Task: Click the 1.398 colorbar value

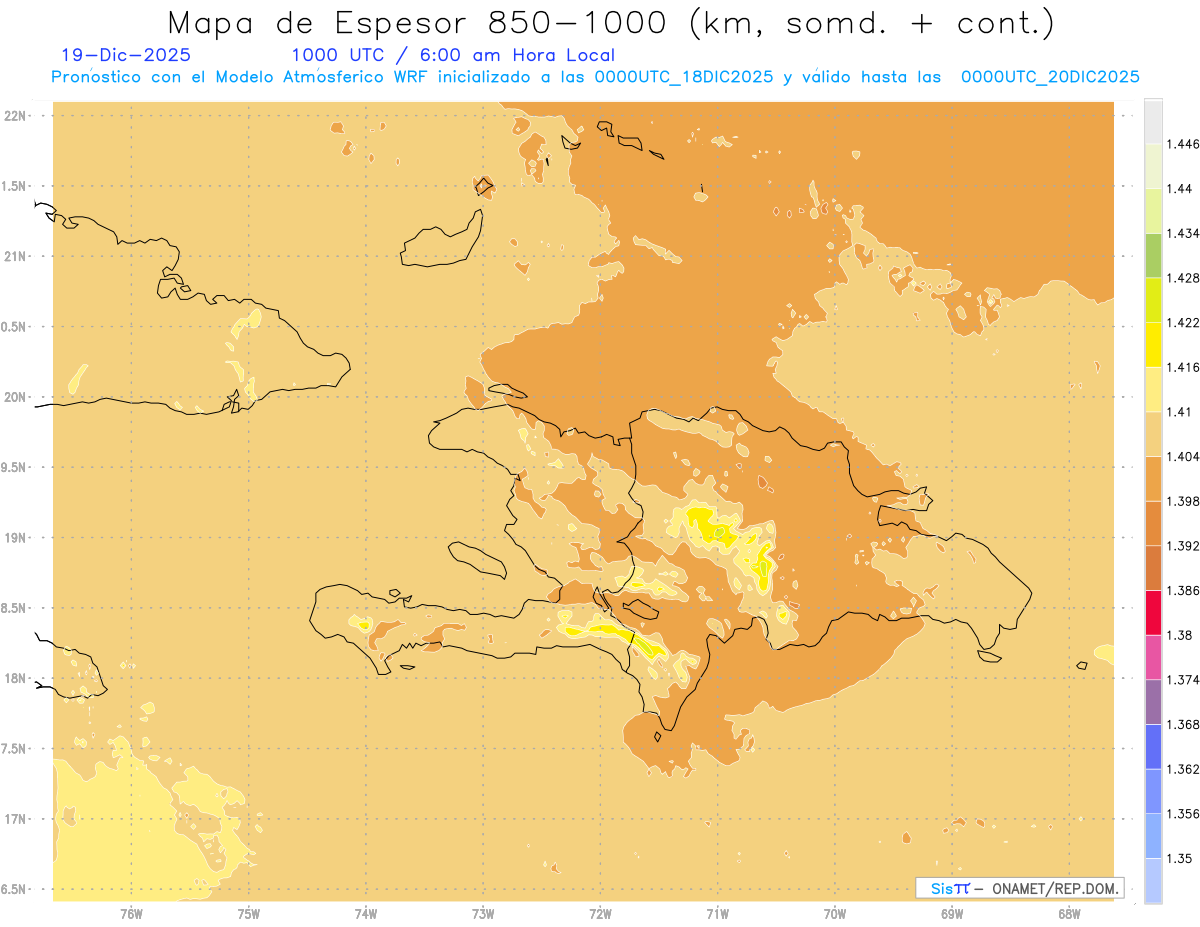Action: [x=1184, y=501]
